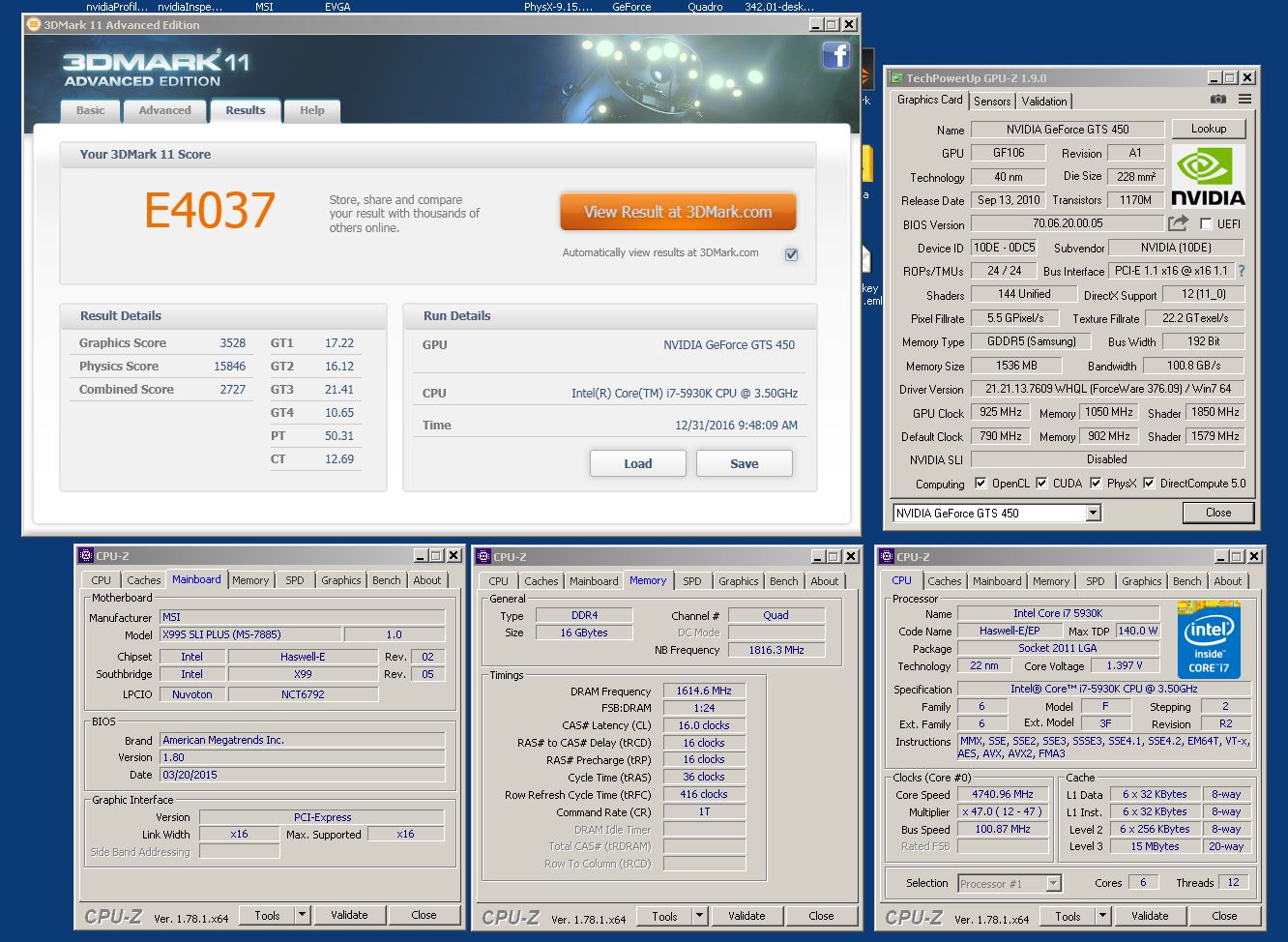
Task: Click the Core Voltage value 1.397 V
Action: 1124,665
